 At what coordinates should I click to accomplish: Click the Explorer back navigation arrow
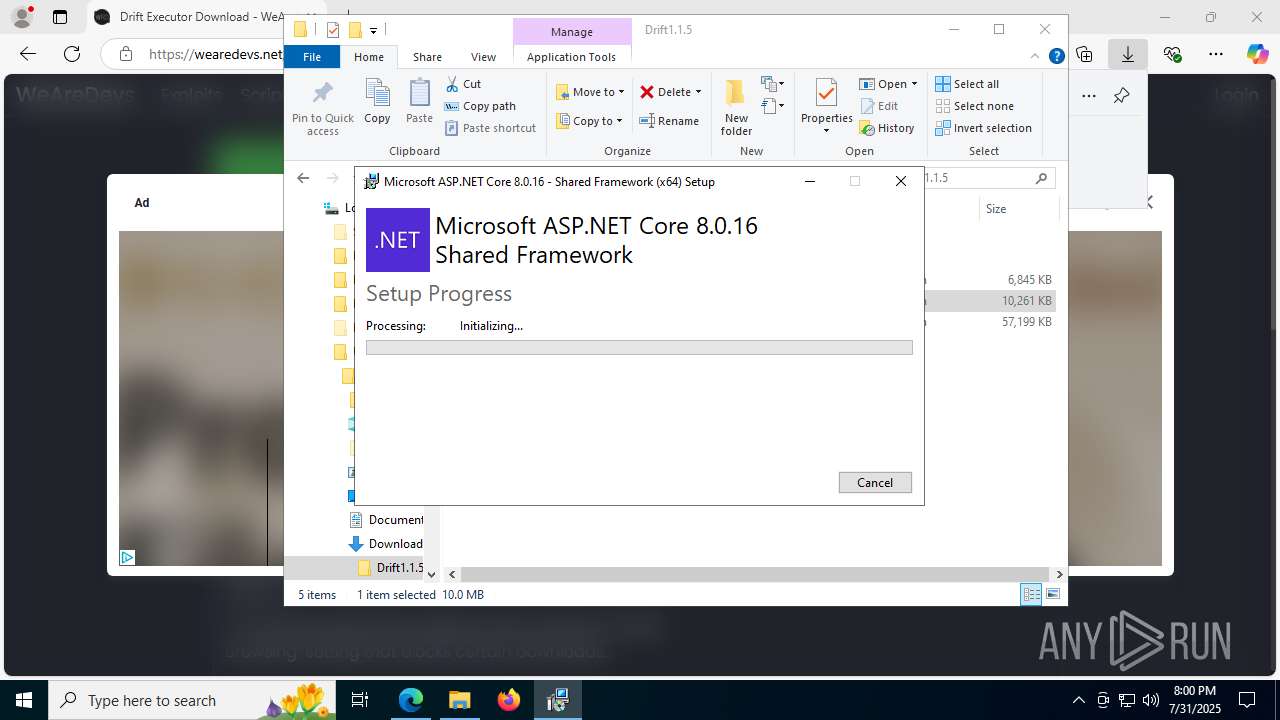pos(303,178)
